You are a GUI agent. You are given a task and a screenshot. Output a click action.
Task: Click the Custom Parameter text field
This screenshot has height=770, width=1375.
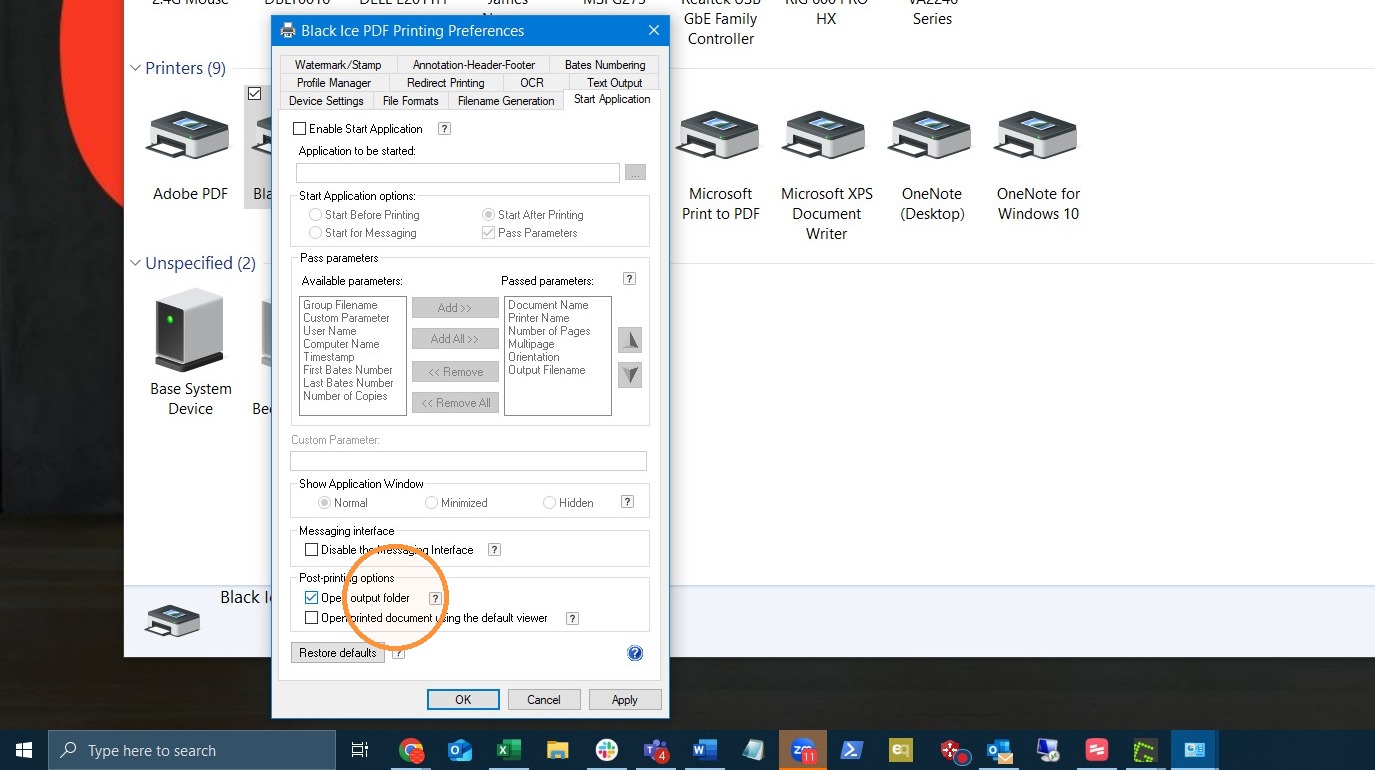point(468,461)
